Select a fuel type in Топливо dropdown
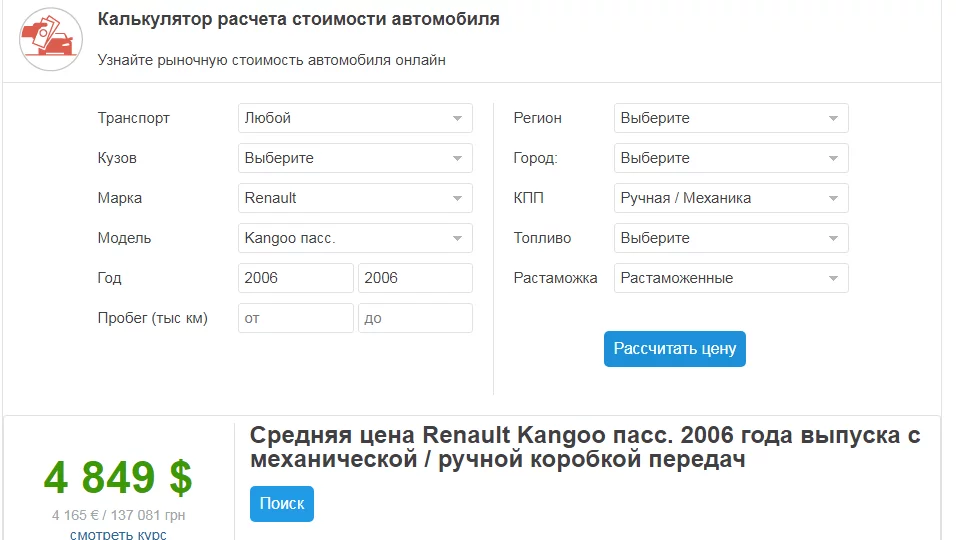 [731, 238]
